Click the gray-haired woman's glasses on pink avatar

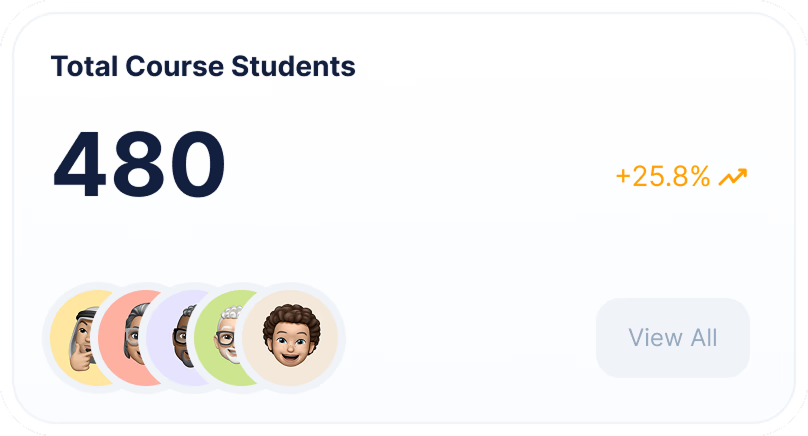tap(132, 337)
